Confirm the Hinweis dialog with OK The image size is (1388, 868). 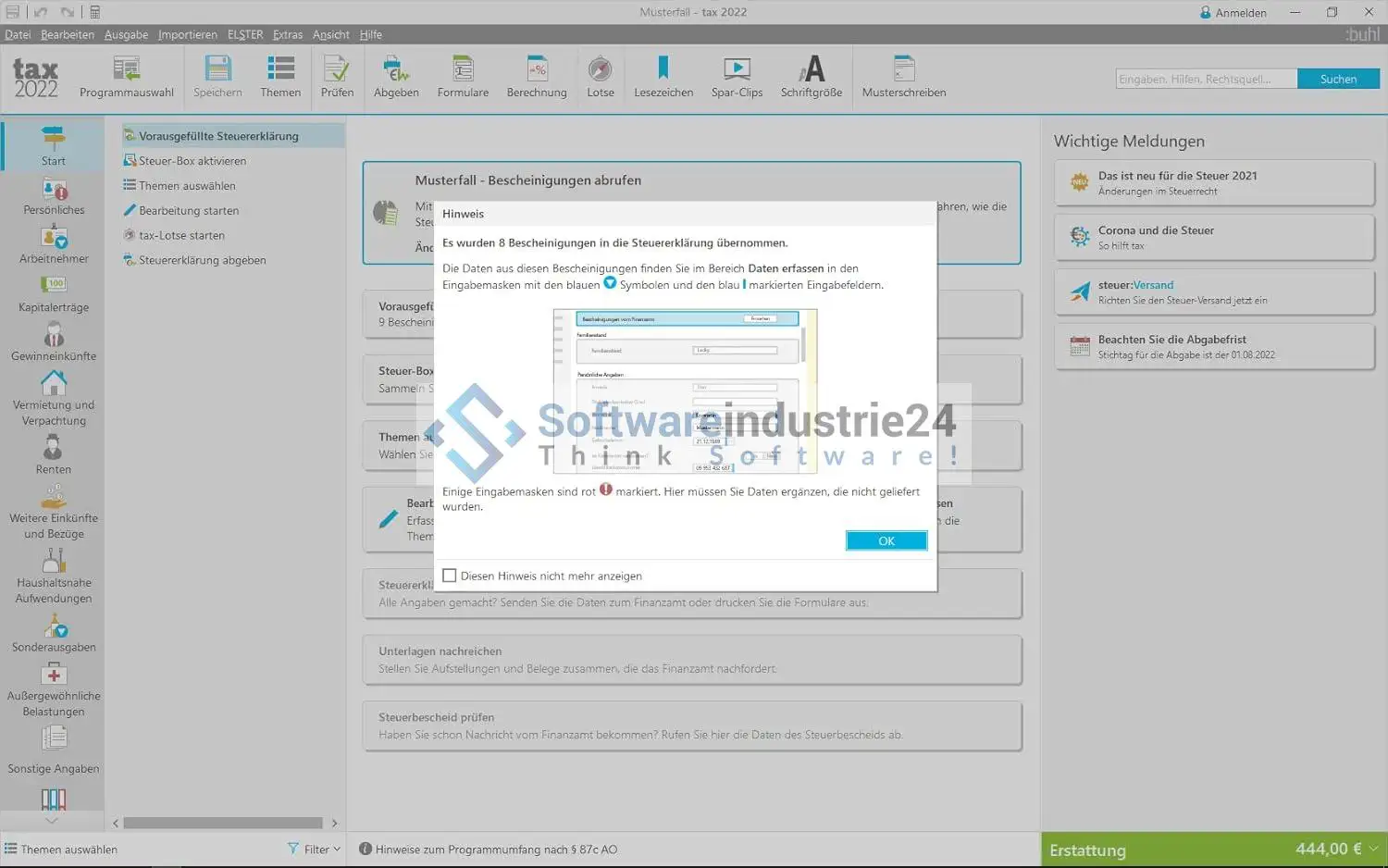point(886,540)
